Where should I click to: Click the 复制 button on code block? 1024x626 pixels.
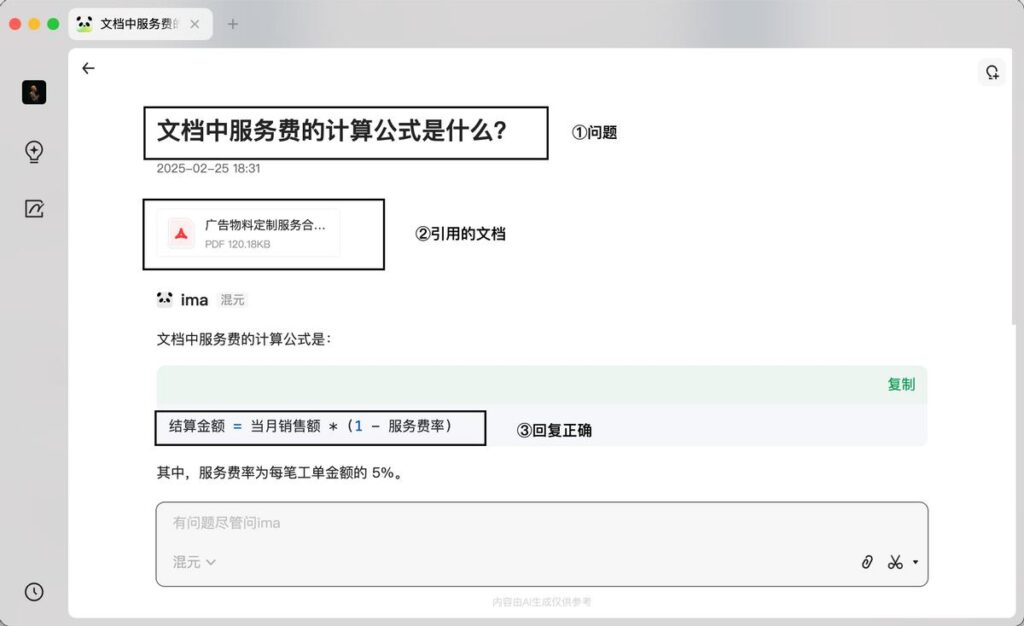click(900, 384)
